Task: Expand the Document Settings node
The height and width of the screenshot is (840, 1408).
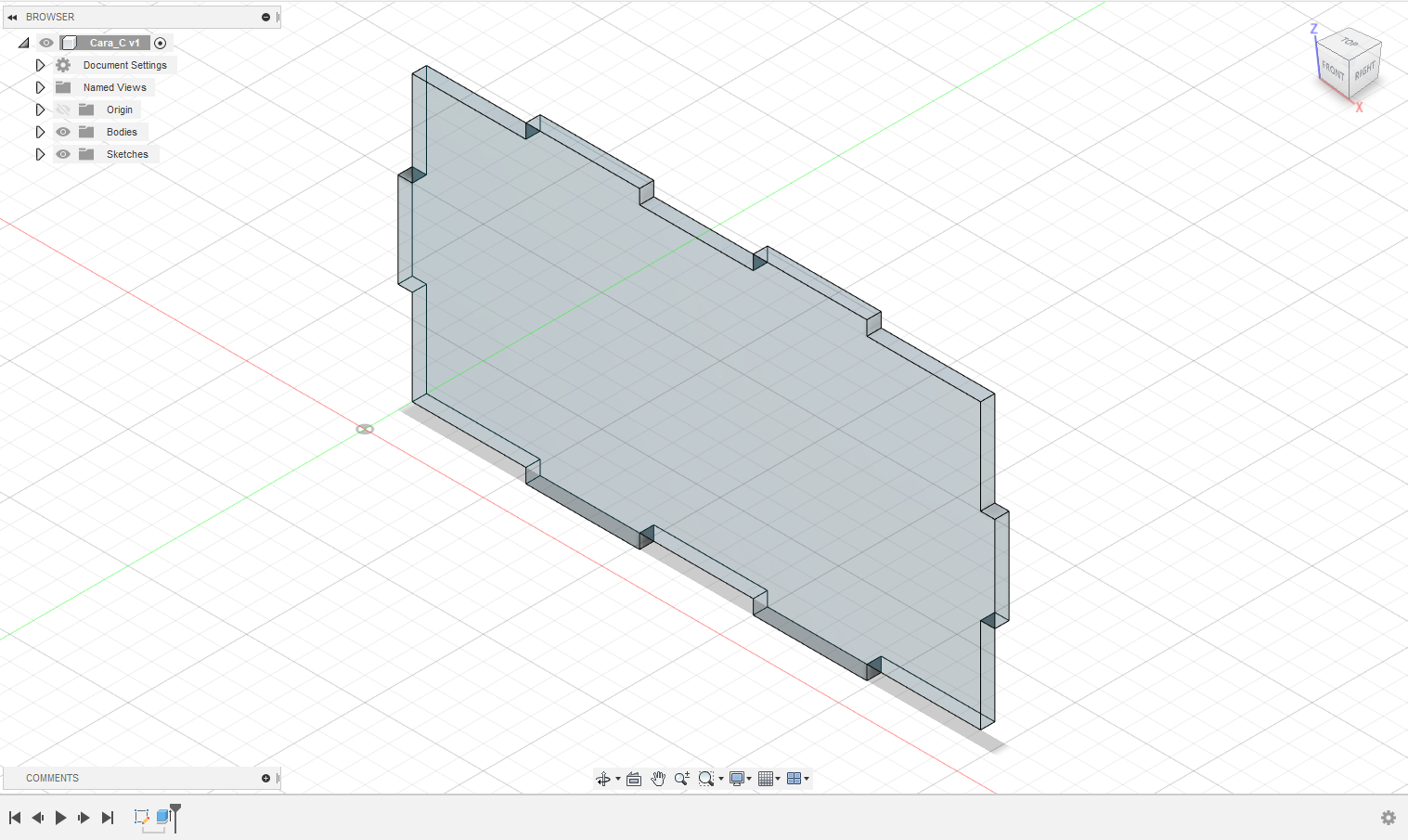Action: click(x=40, y=65)
